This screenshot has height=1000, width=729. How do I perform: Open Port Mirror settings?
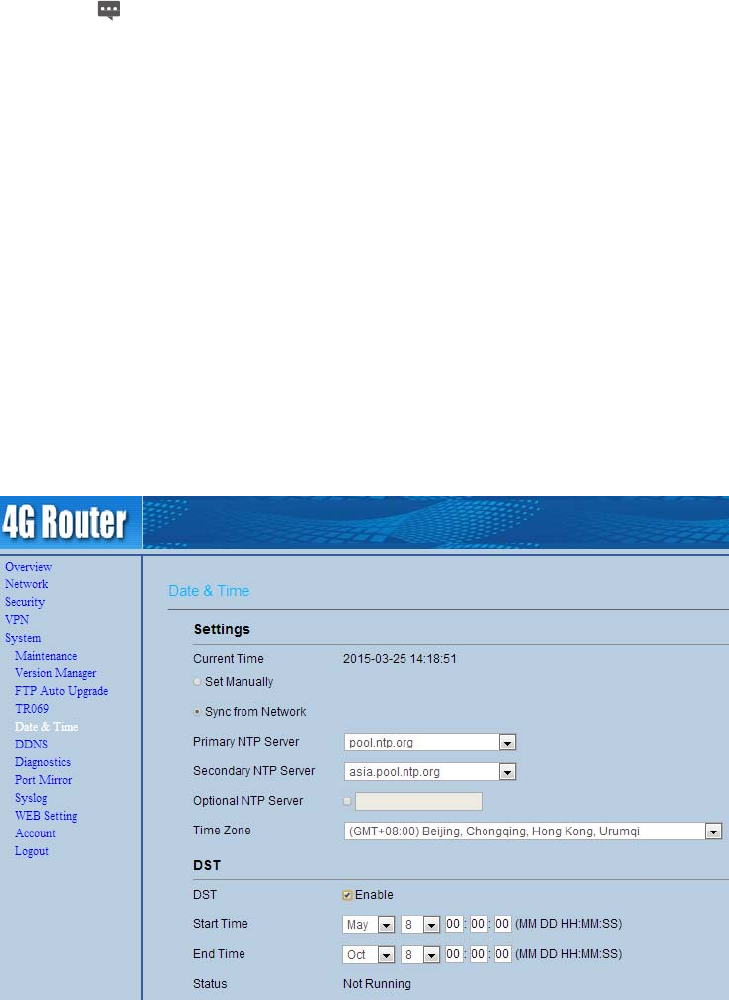[x=43, y=779]
